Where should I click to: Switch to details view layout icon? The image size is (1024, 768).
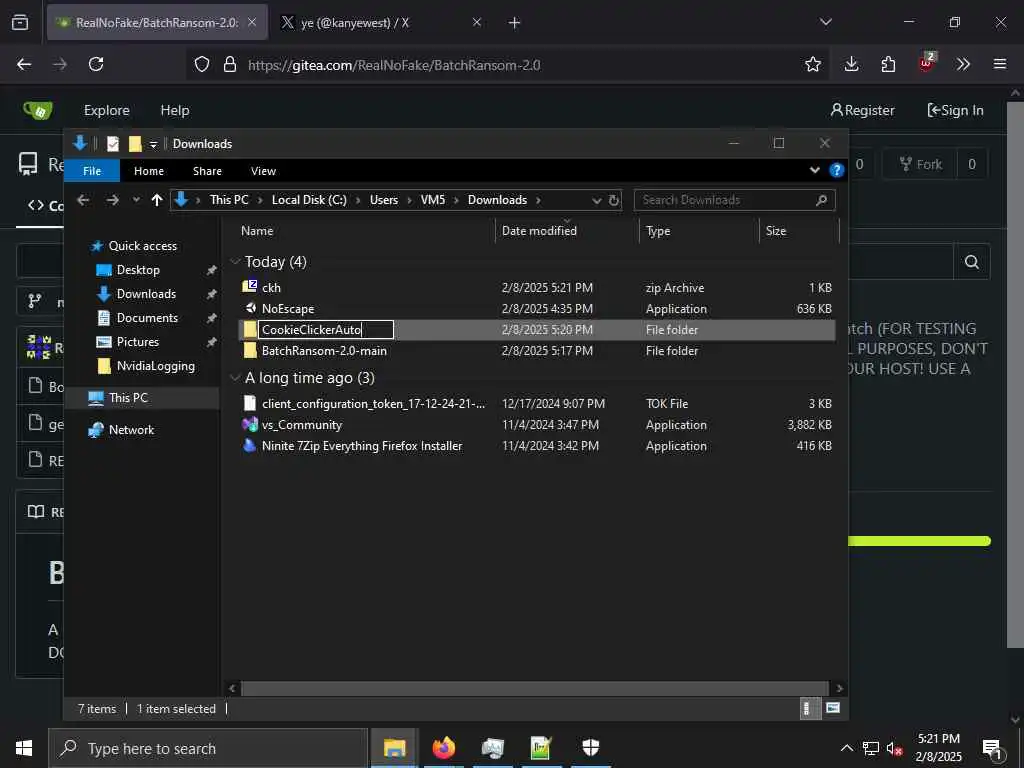click(x=810, y=709)
